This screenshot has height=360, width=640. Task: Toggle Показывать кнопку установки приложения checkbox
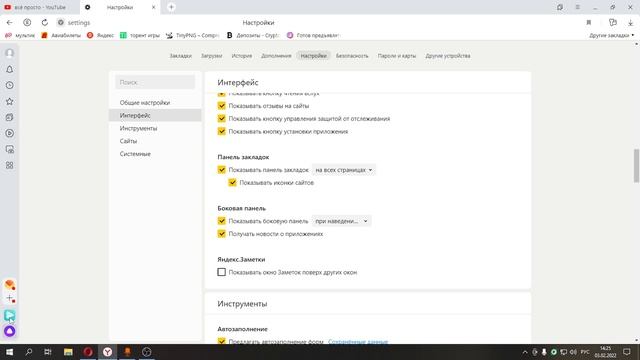(x=222, y=131)
